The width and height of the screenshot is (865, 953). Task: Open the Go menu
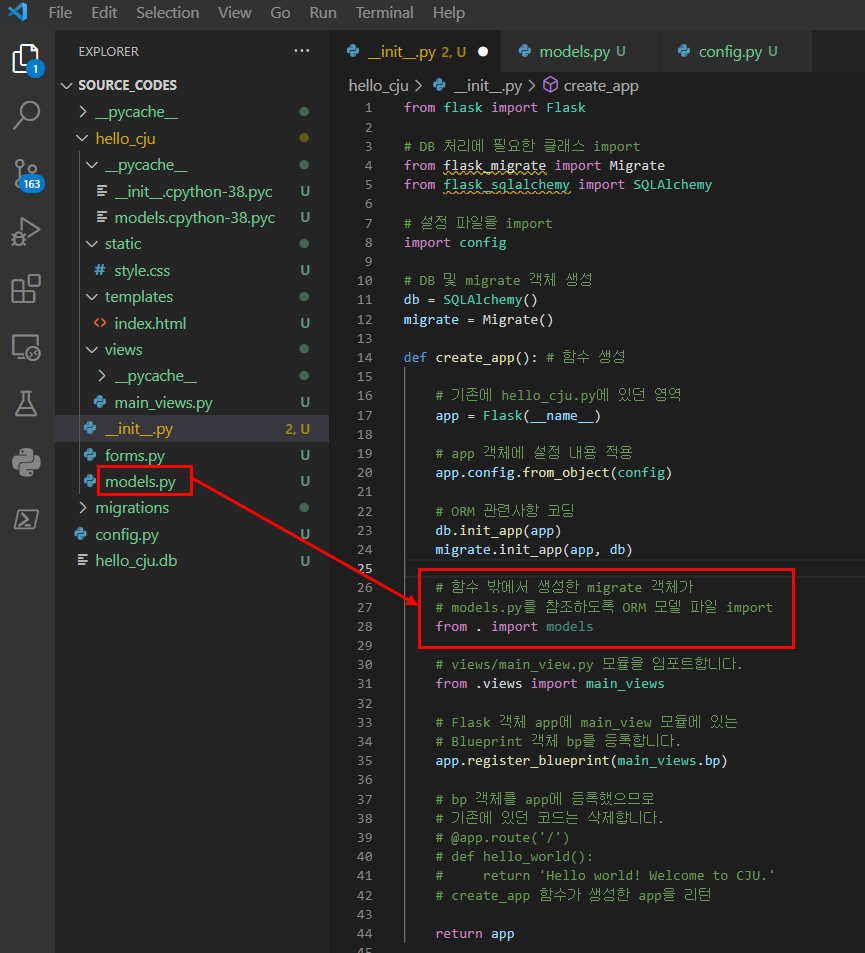tap(280, 13)
